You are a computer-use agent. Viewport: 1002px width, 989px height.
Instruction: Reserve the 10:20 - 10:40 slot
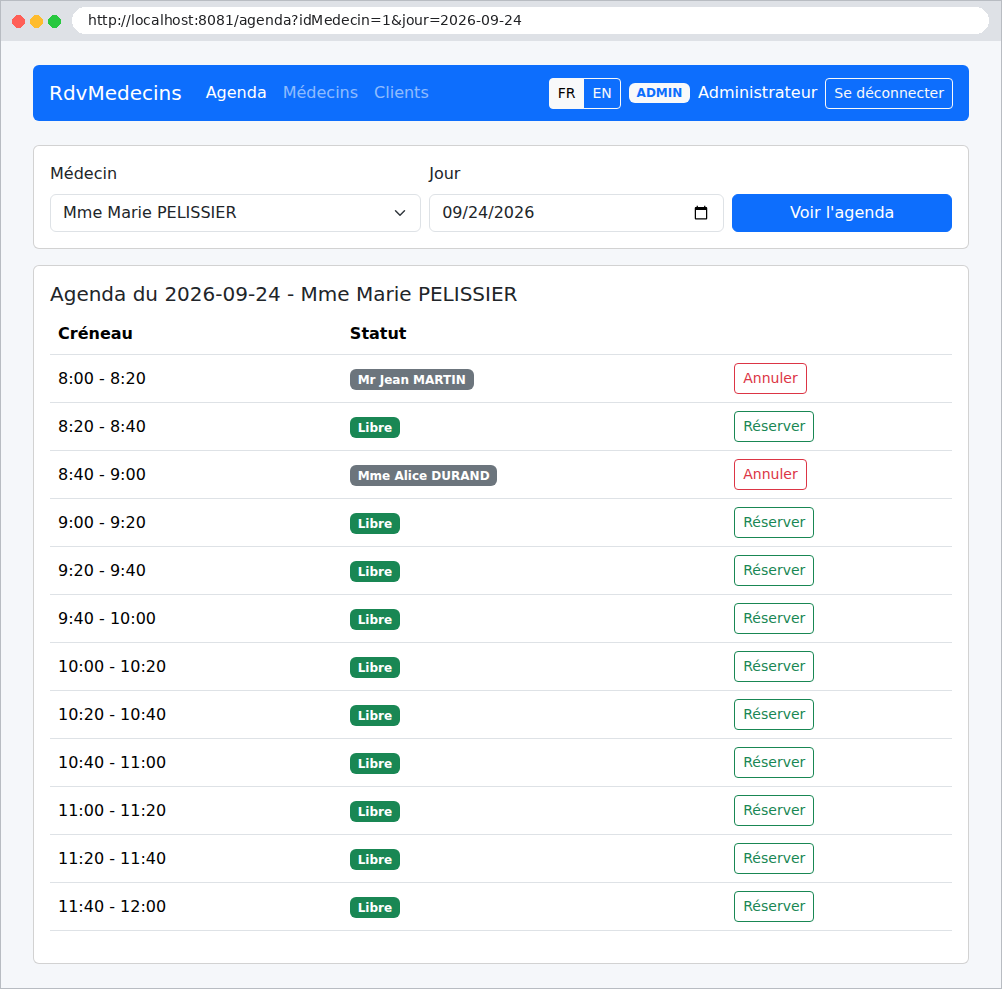774,714
